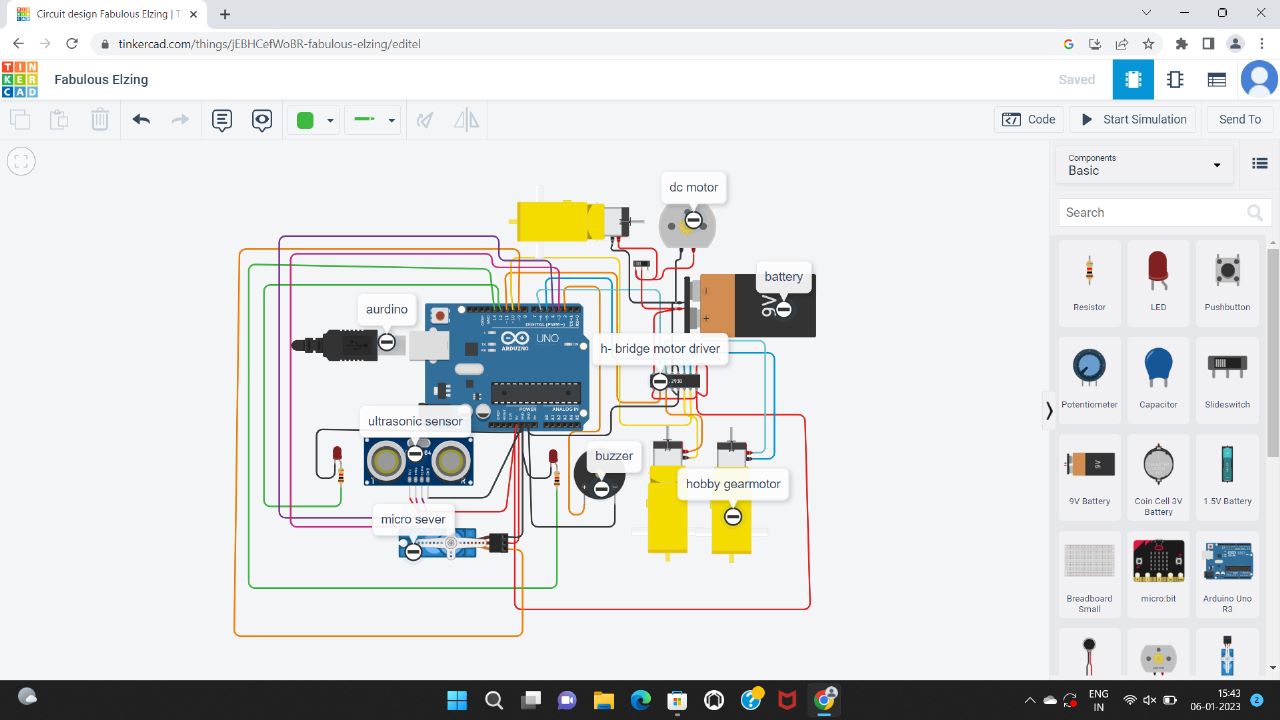This screenshot has height=720, width=1280.
Task: Bookmark this page star icon
Action: click(1148, 44)
